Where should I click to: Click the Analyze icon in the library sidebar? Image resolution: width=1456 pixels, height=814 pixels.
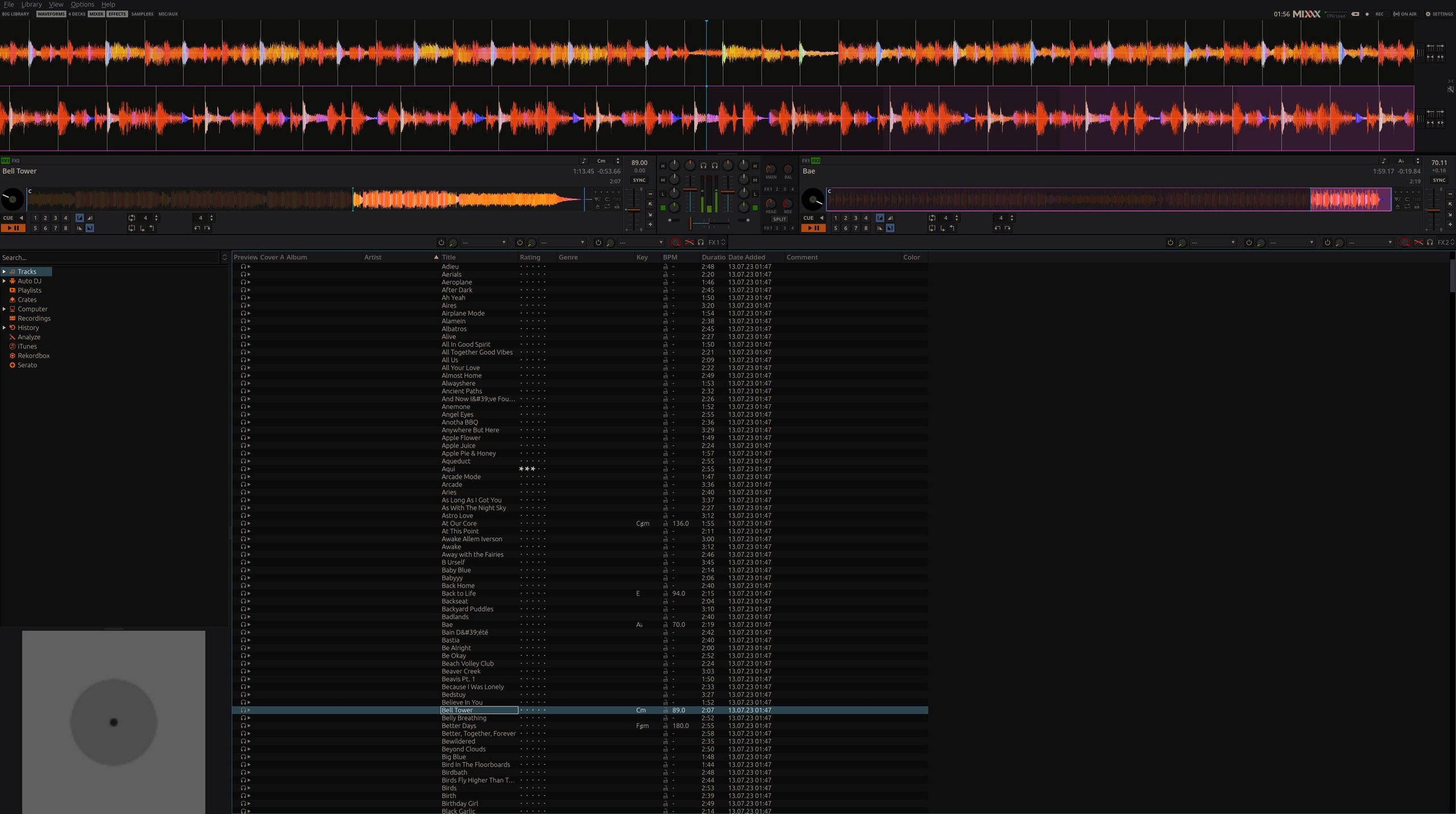point(12,337)
